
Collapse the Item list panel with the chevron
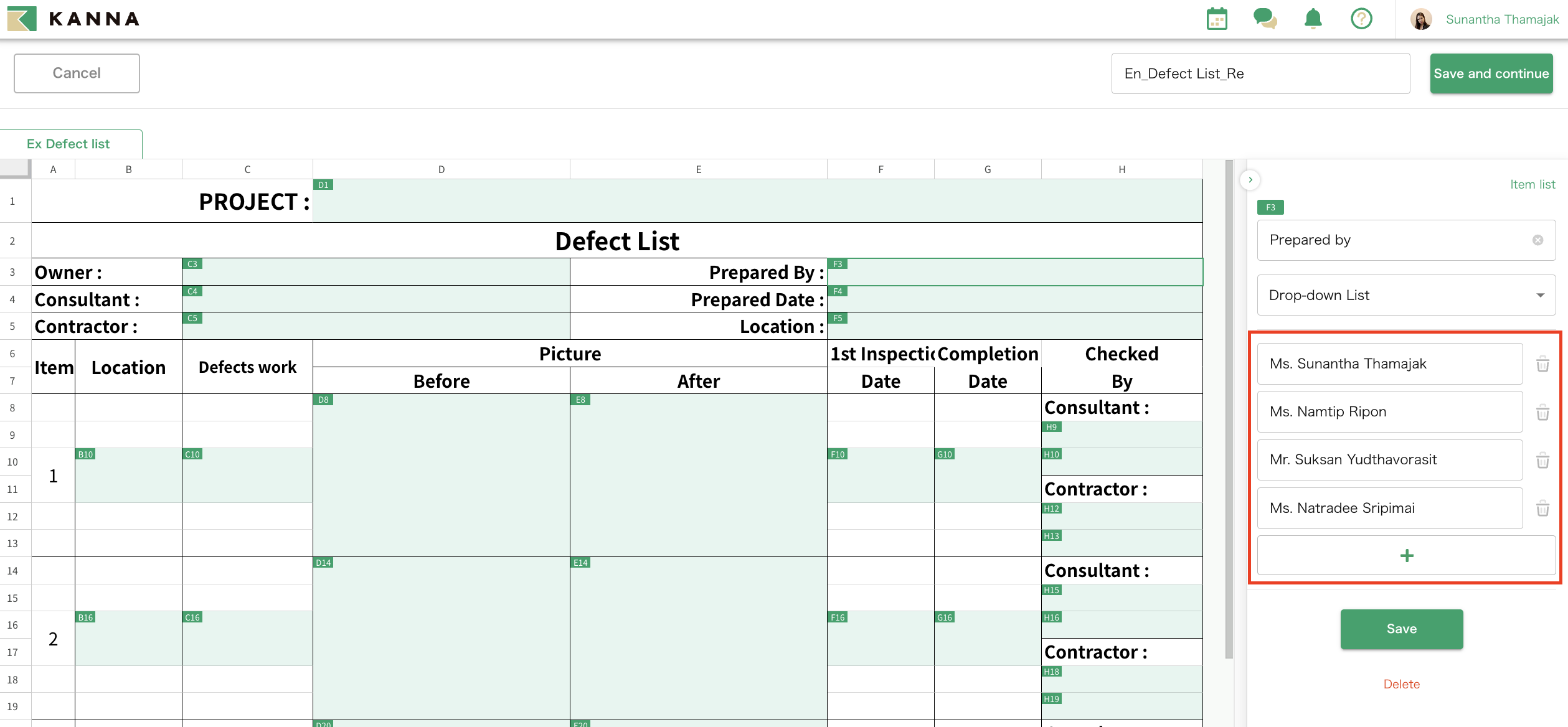click(x=1250, y=180)
